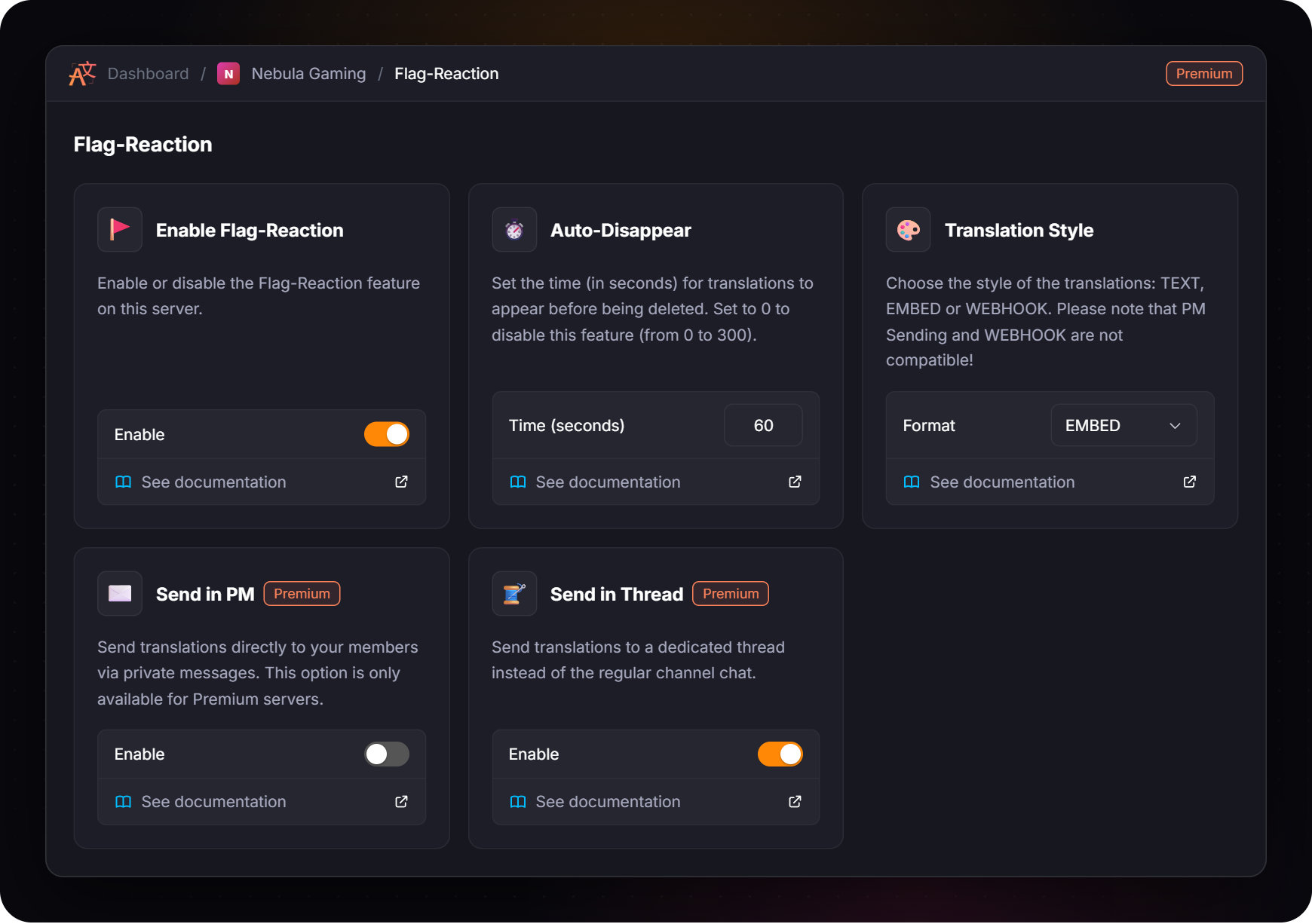
Task: Click book icon in Enable Flag-Reaction card
Action: [x=123, y=482]
